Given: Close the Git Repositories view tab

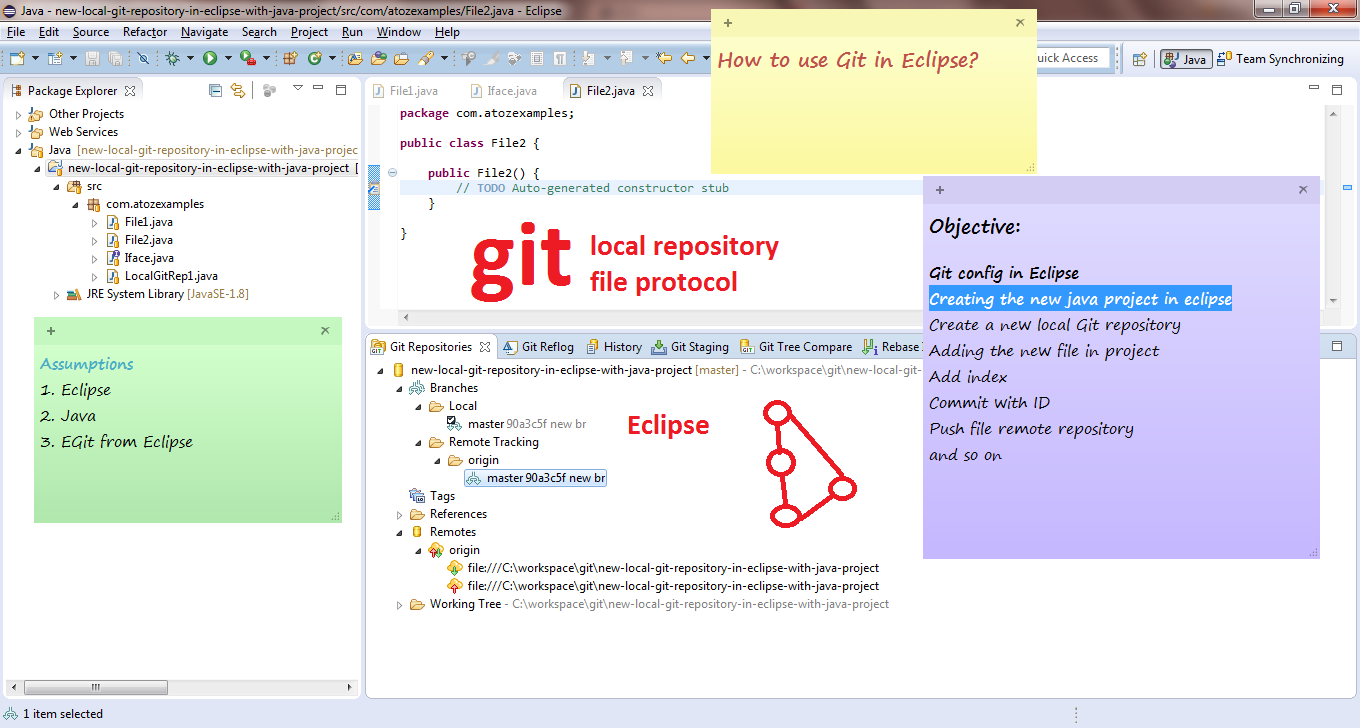Looking at the screenshot, I should click(485, 347).
